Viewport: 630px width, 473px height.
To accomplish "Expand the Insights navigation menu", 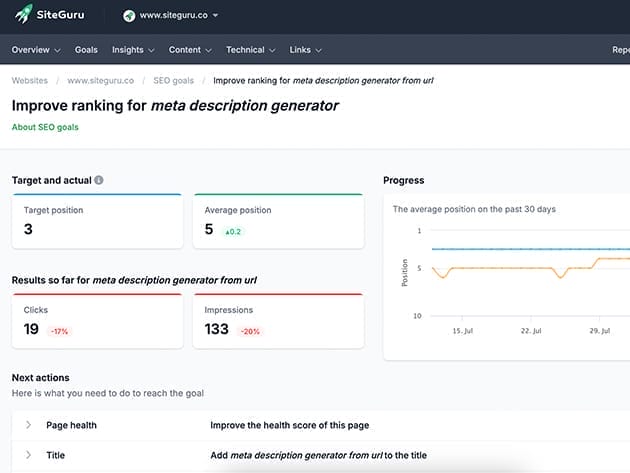I will [133, 49].
